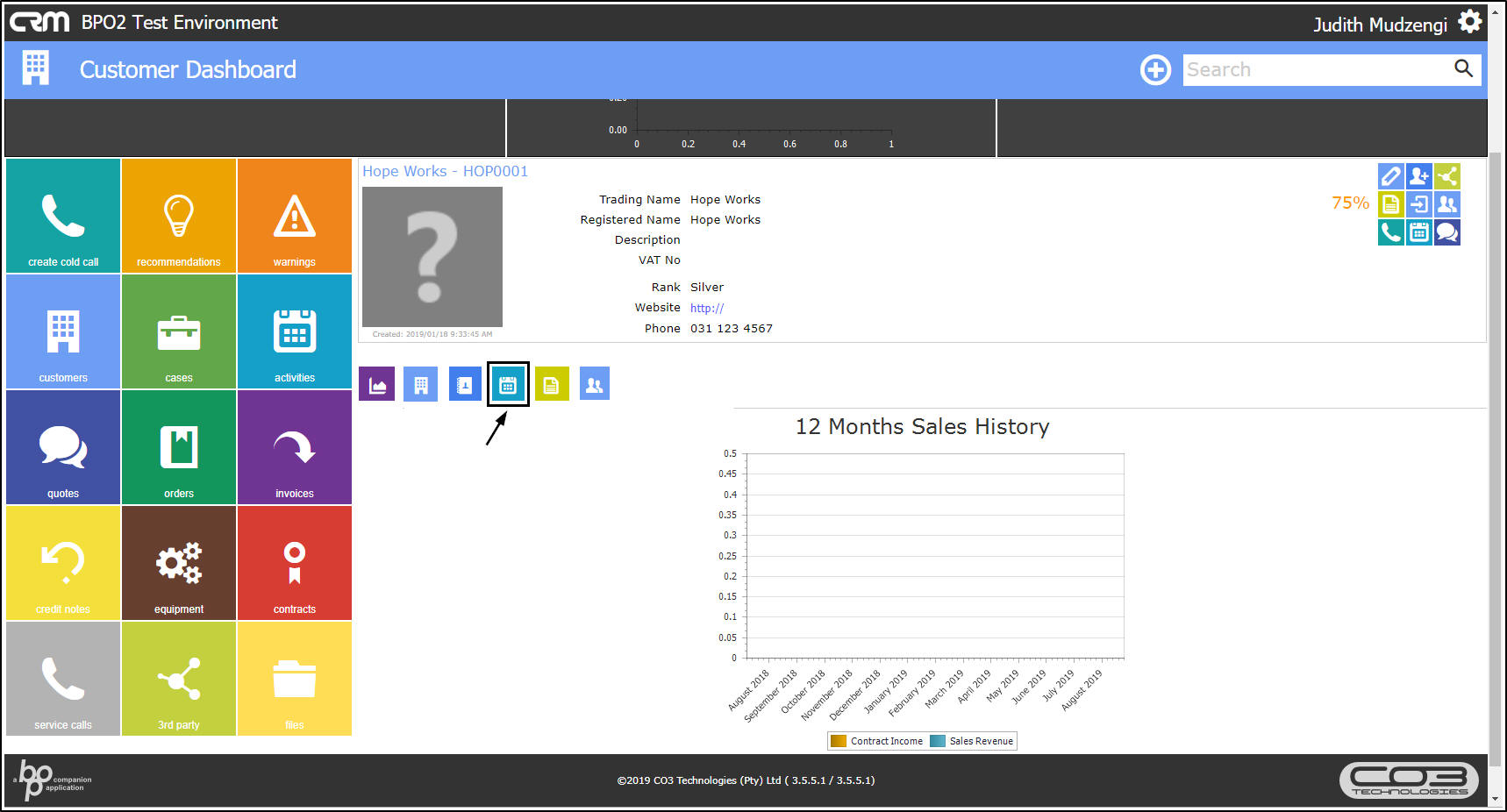Click the Contract Income legend swatch
This screenshot has height=812, width=1507.
[839, 741]
